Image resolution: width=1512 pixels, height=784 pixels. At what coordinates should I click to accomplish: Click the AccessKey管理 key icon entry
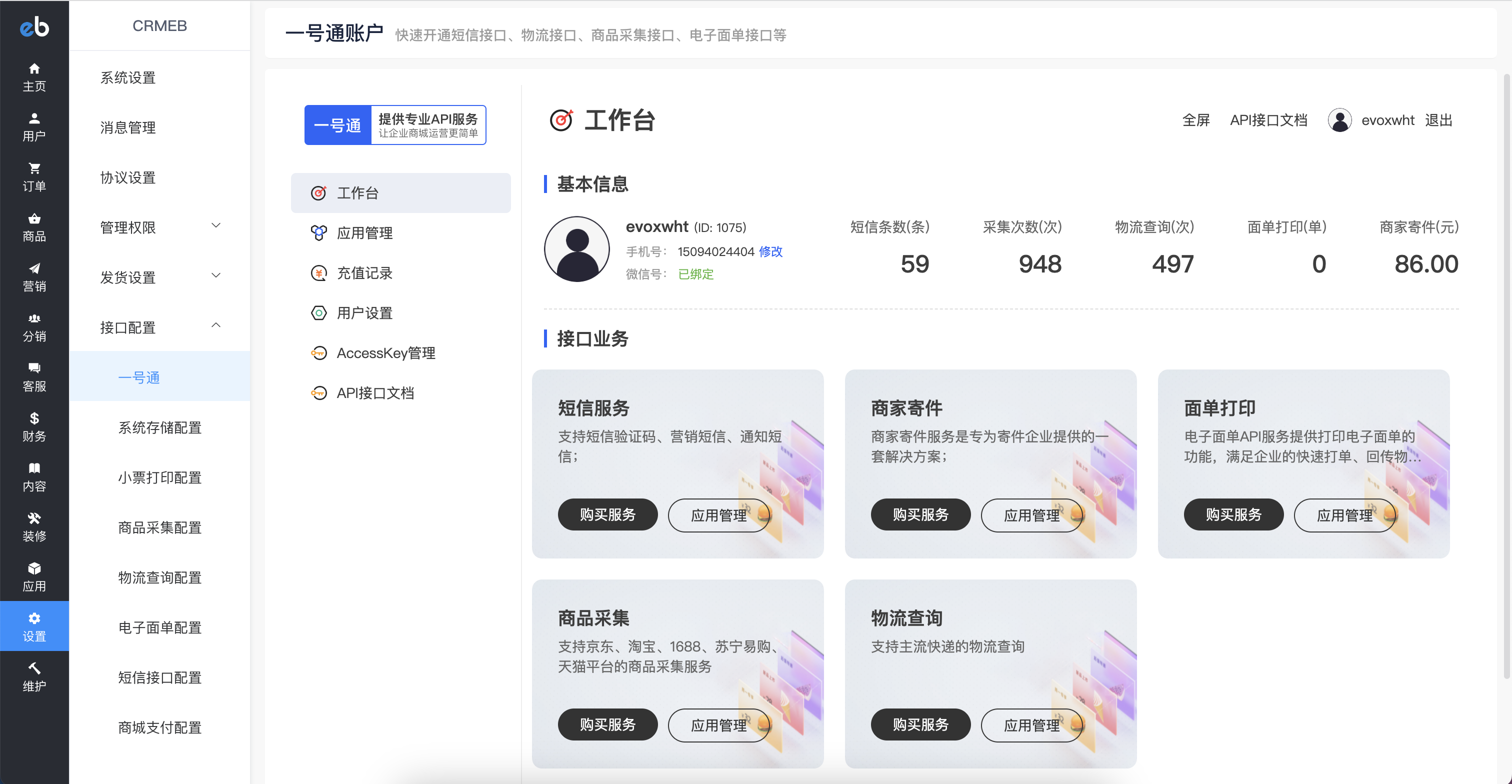pos(318,352)
